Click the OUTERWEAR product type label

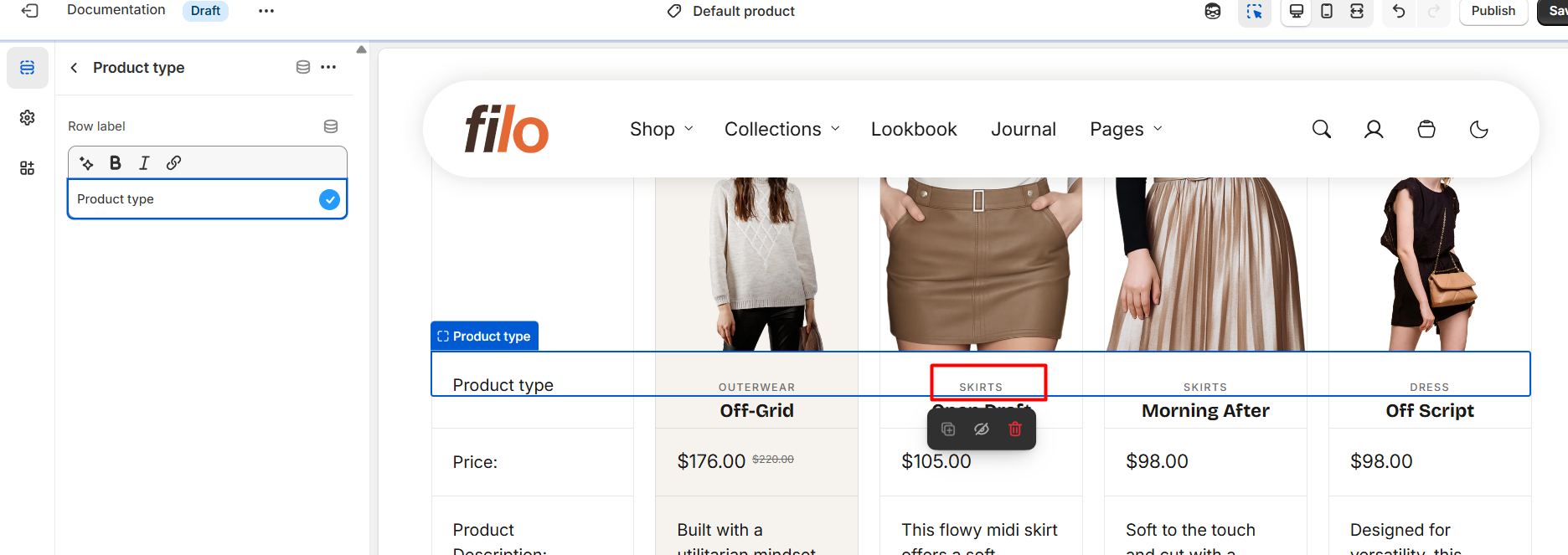pos(757,388)
